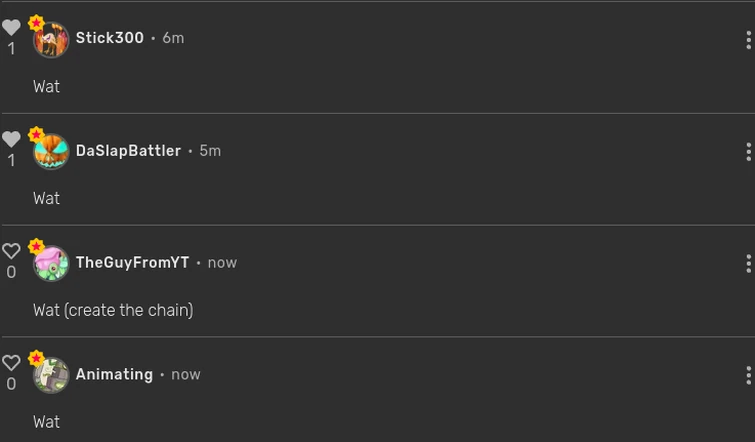
Task: Click the "Wat (create the chain)" comment text
Action: coord(113,310)
